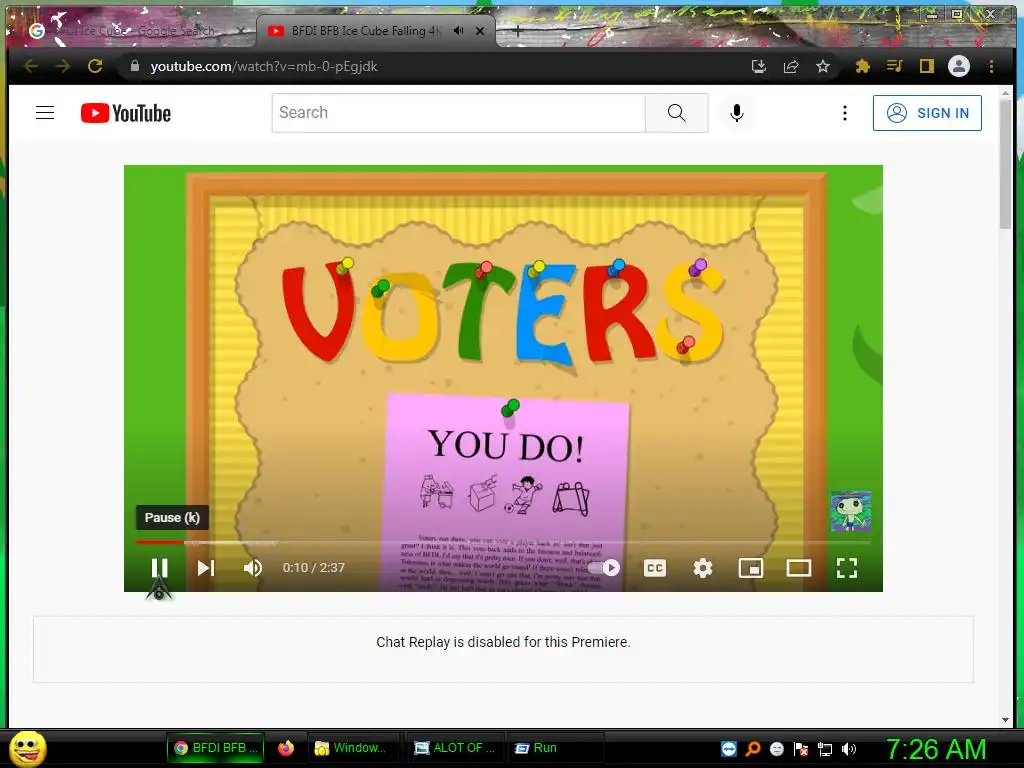The image size is (1024, 768).
Task: Mute the video volume
Action: pyautogui.click(x=253, y=568)
